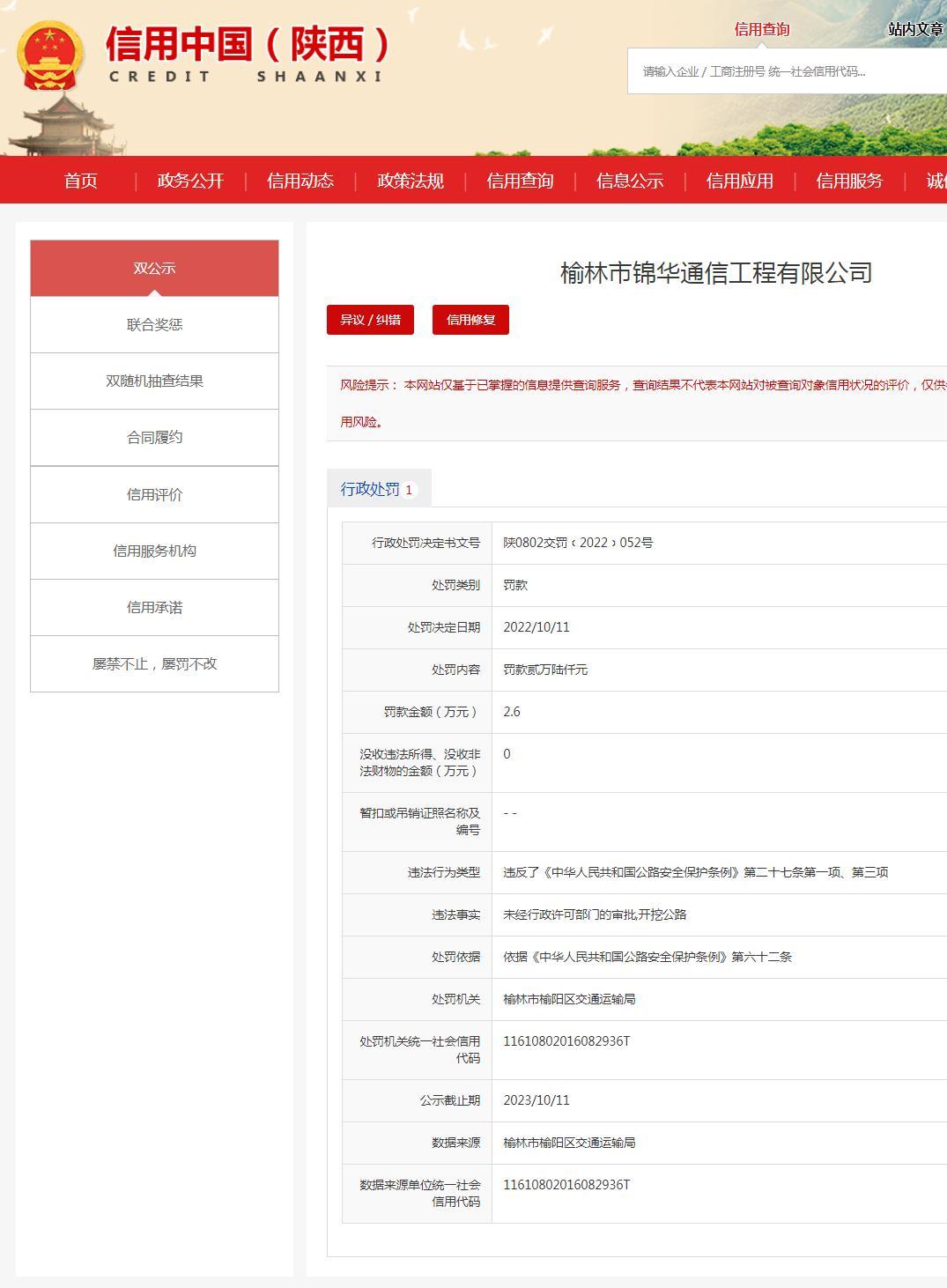Open 首页 in the navigation bar

[x=81, y=181]
